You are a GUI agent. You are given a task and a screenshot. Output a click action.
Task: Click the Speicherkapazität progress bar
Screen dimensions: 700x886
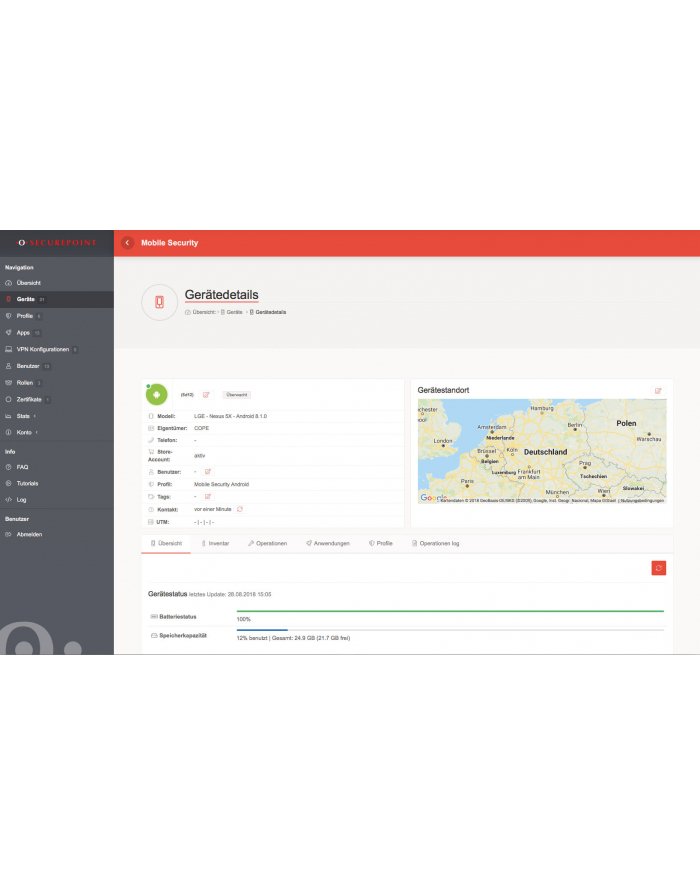[x=450, y=630]
